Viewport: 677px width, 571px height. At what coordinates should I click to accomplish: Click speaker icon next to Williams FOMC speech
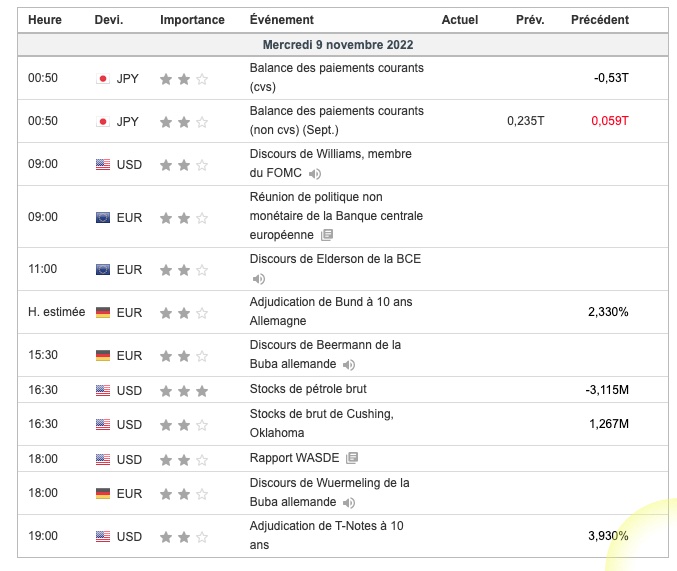pyautogui.click(x=315, y=174)
